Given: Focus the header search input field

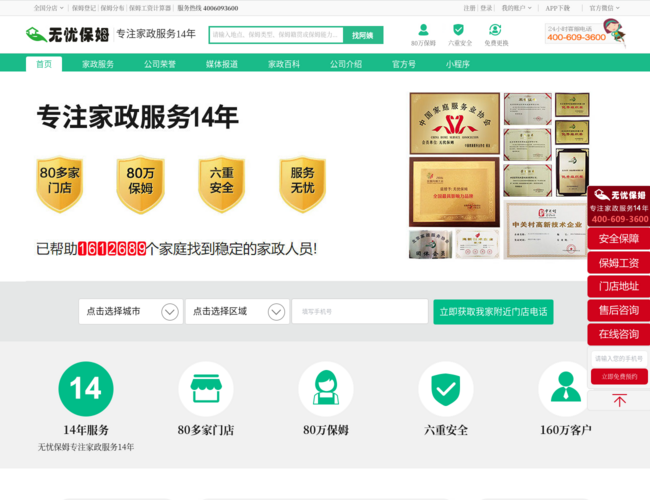Looking at the screenshot, I should point(276,35).
